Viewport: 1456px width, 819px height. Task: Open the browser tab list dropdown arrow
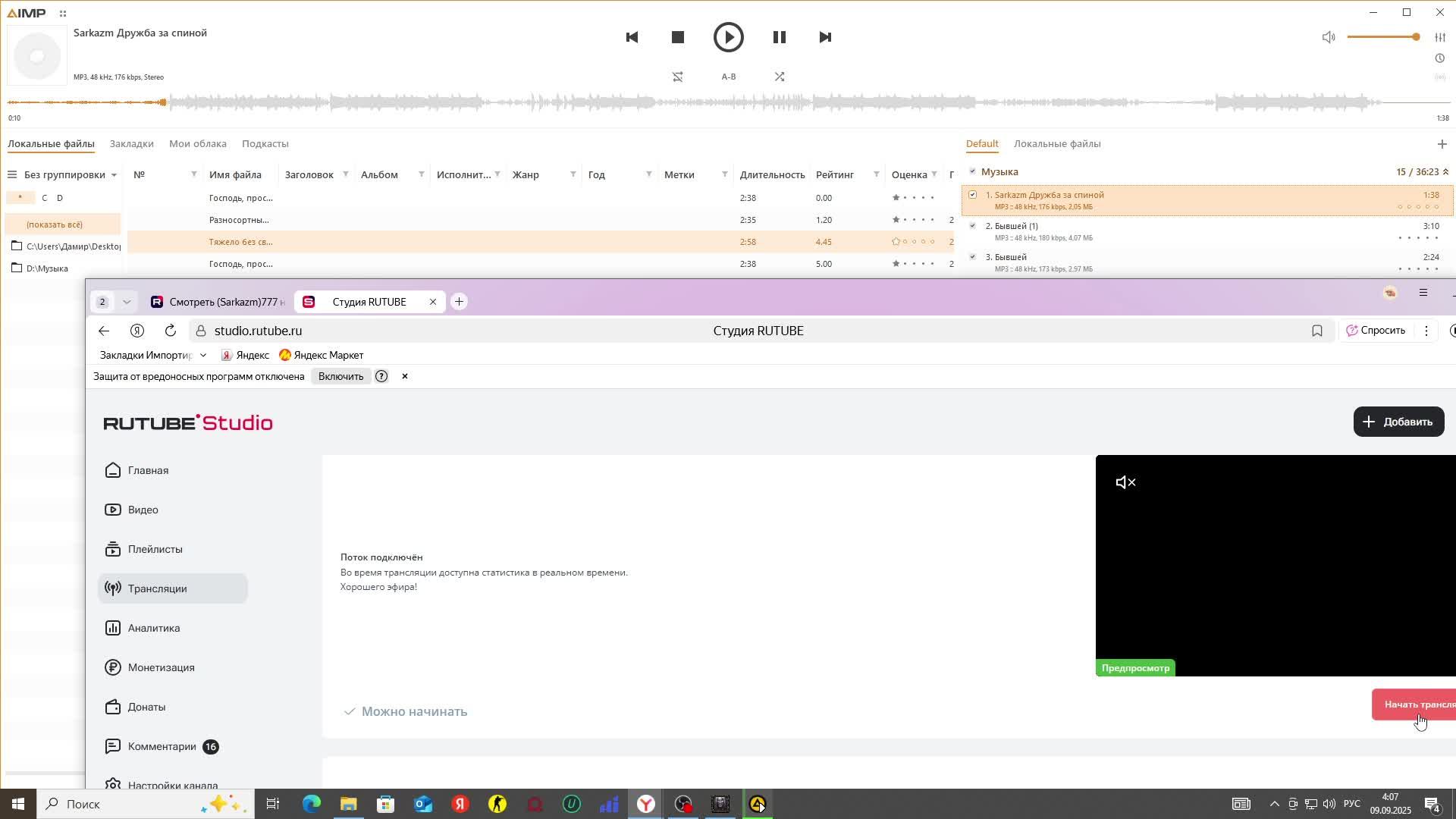point(127,302)
